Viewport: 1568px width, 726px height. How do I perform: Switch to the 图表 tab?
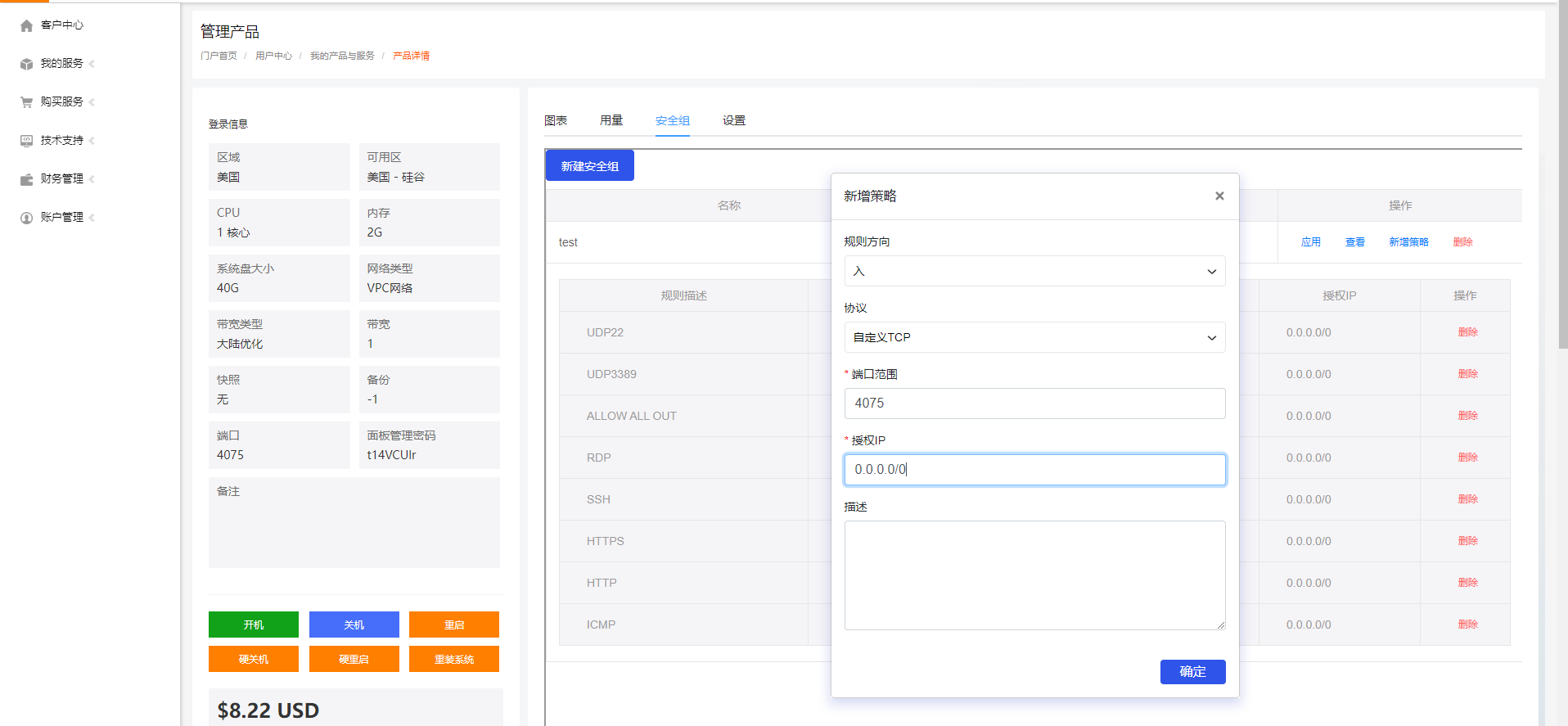556,120
